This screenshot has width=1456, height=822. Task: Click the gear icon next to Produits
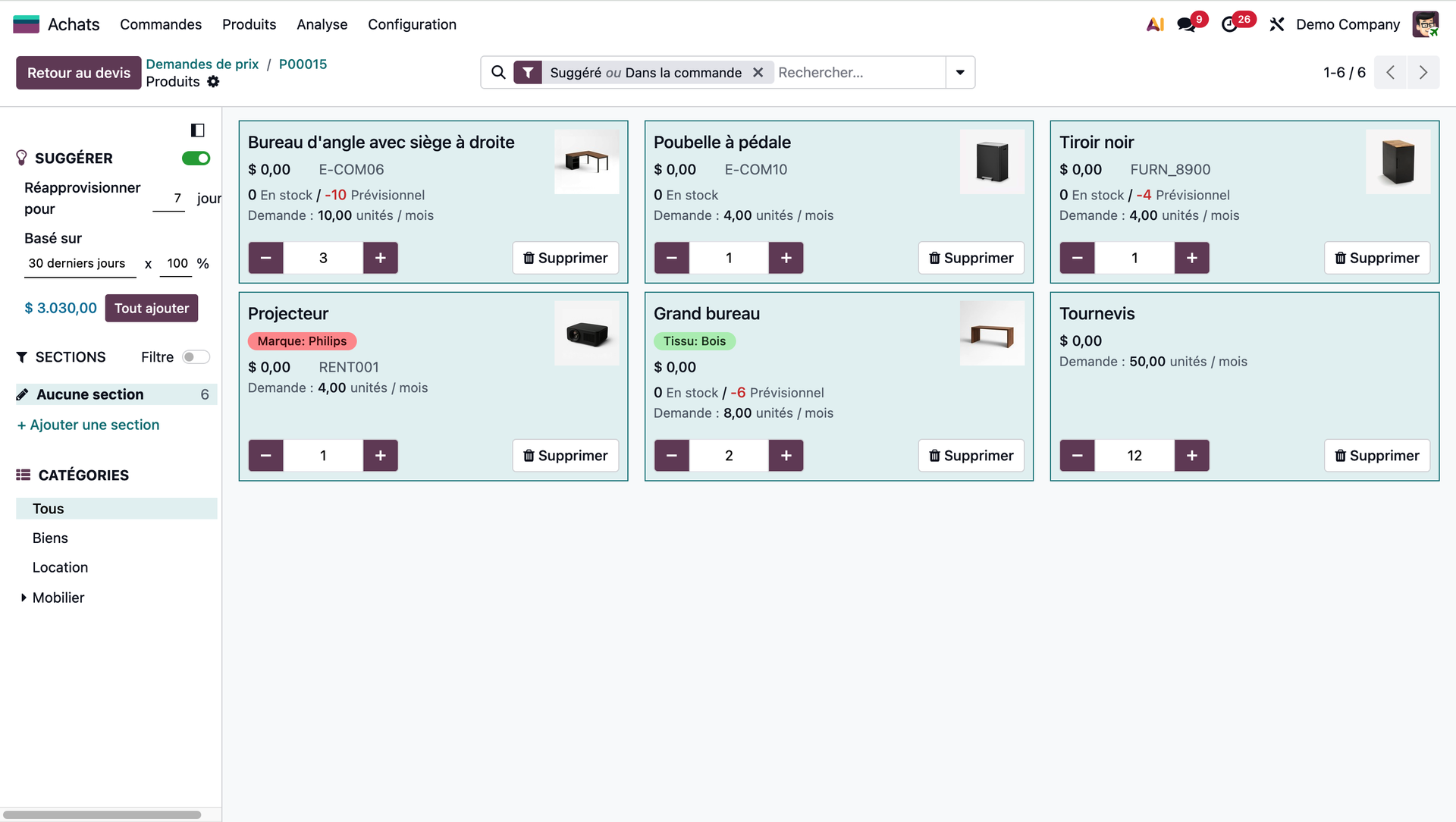coord(214,81)
